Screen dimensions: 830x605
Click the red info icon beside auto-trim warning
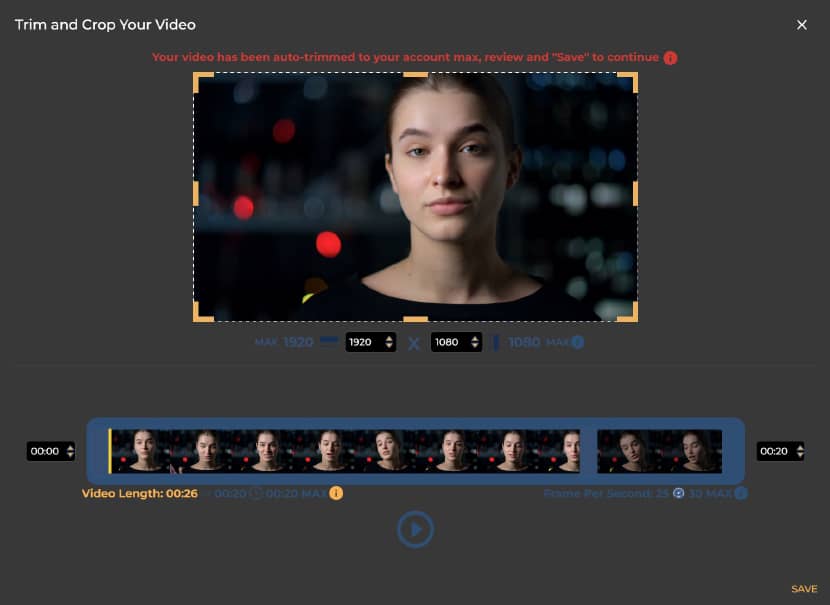tap(670, 58)
